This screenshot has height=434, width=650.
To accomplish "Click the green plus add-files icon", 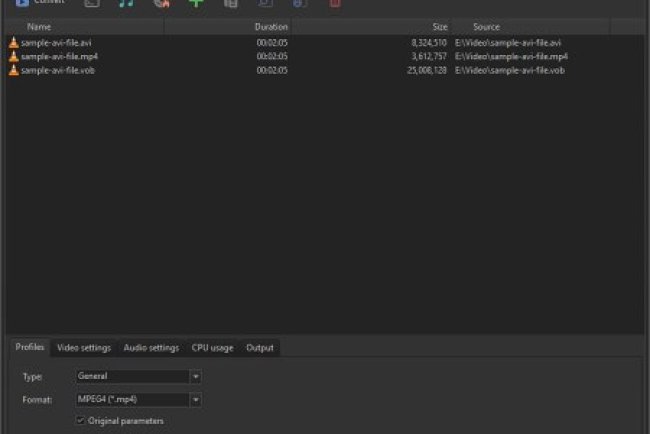I will coord(196,3).
